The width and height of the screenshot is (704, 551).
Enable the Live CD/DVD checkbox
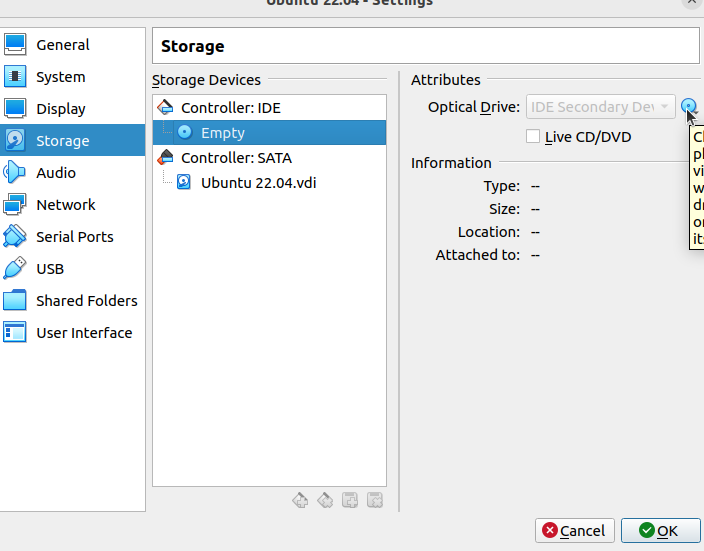pyautogui.click(x=533, y=137)
